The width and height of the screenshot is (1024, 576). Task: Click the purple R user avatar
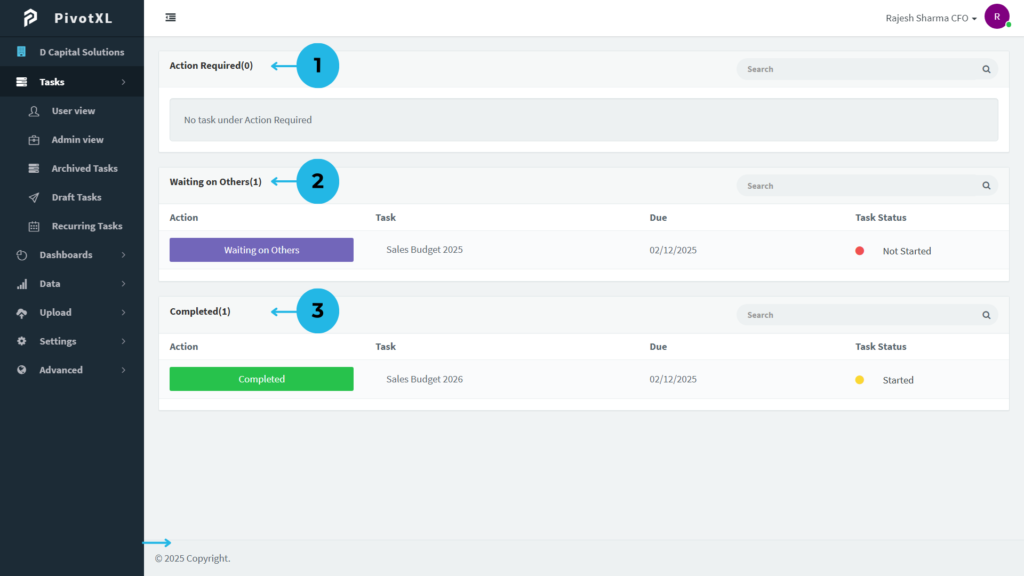tap(997, 17)
